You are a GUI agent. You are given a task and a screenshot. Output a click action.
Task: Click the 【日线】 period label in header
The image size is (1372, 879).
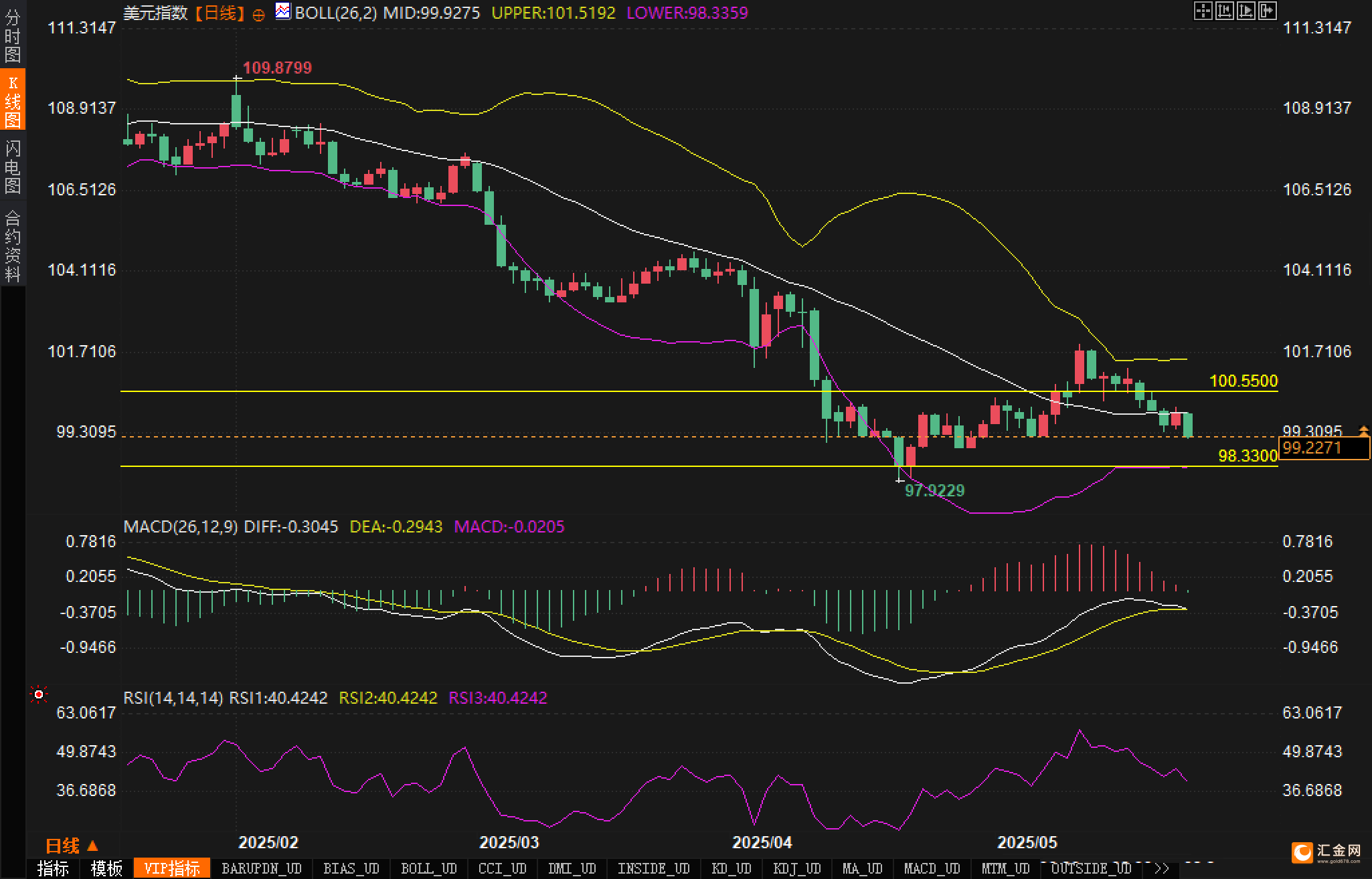pos(219,13)
